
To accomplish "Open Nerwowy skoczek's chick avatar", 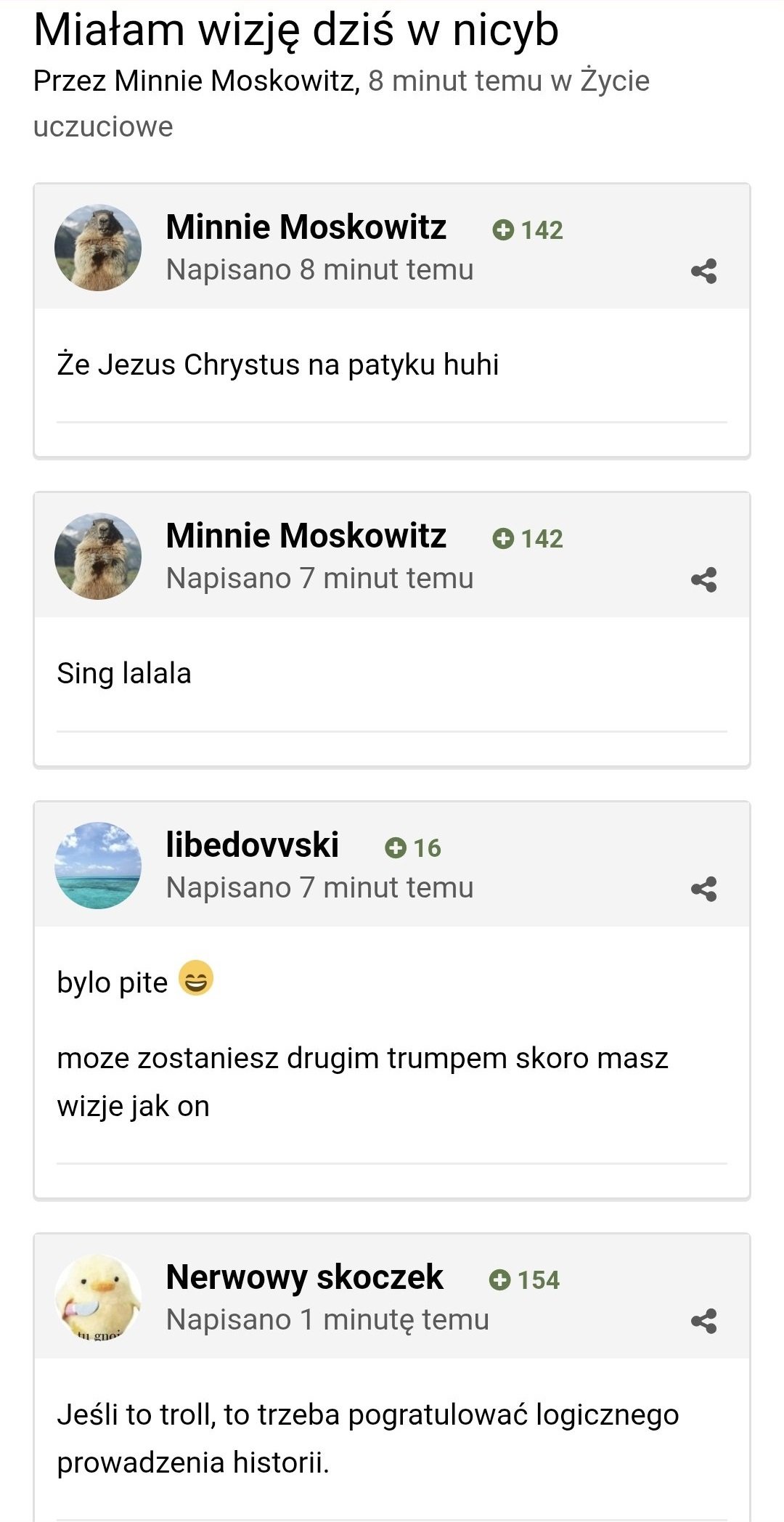I will [98, 1298].
